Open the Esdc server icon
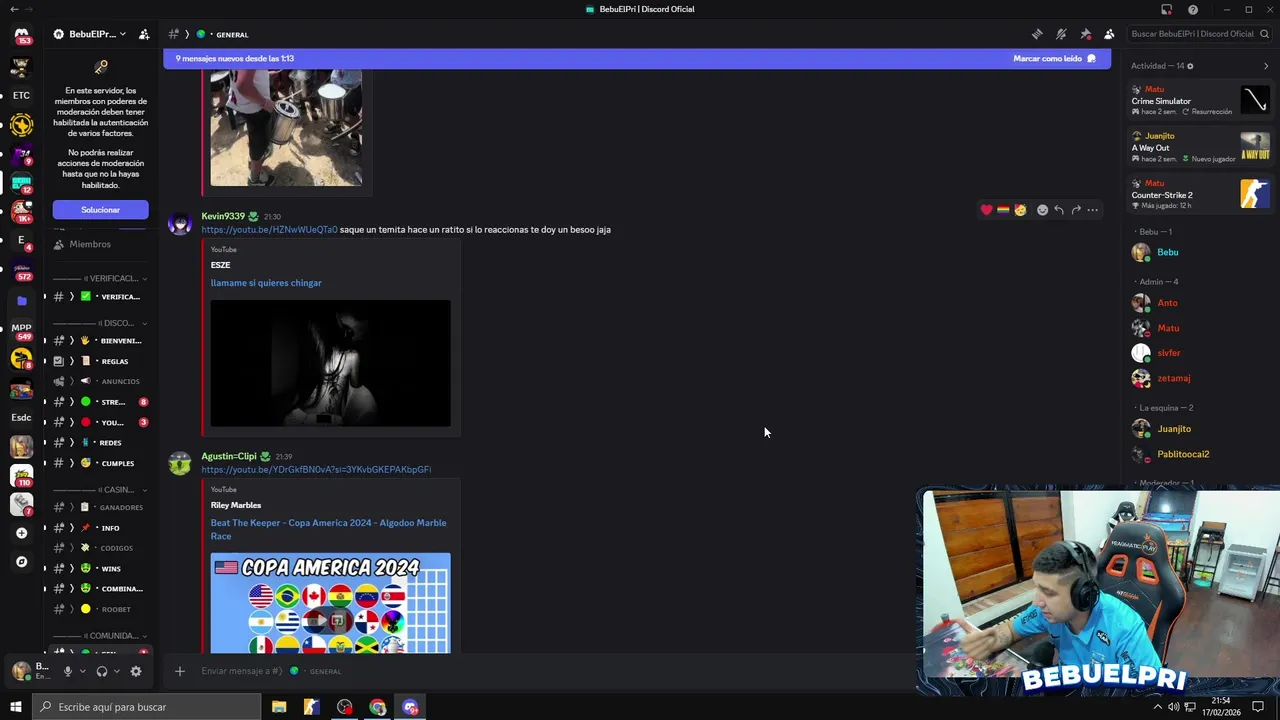Image resolution: width=1280 pixels, height=720 pixels. (x=21, y=417)
